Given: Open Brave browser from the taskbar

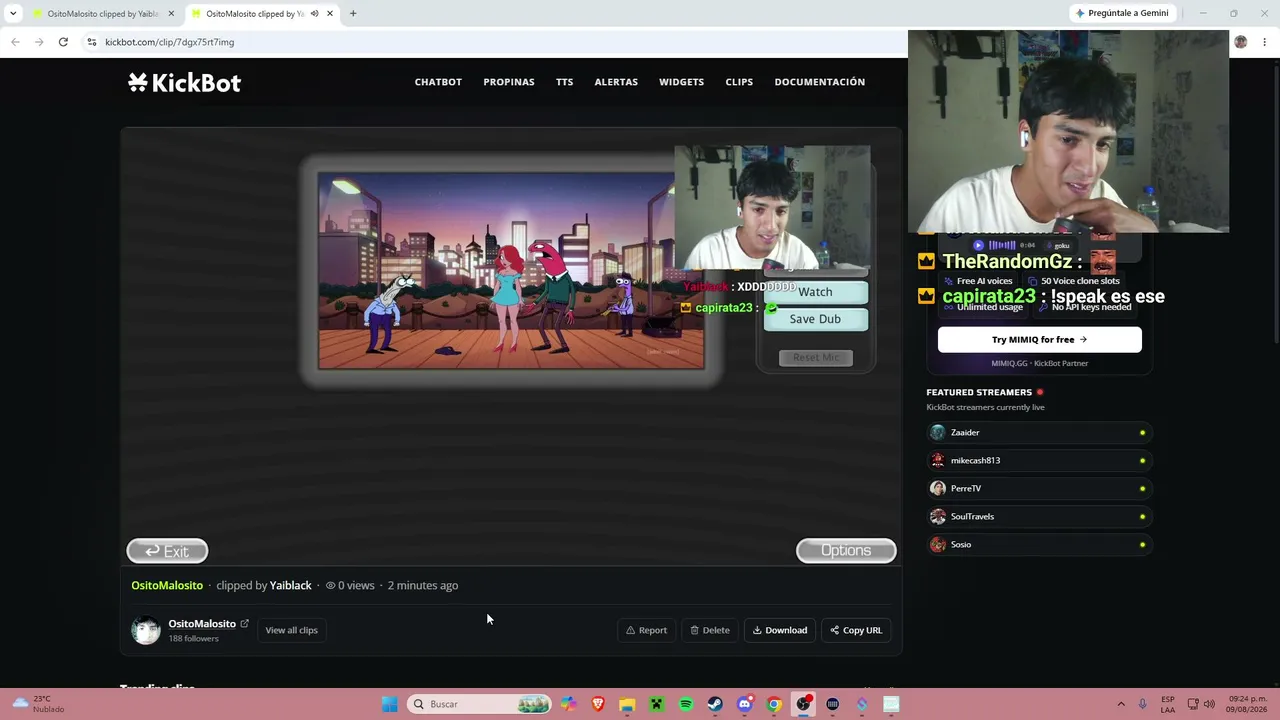Looking at the screenshot, I should tap(598, 704).
